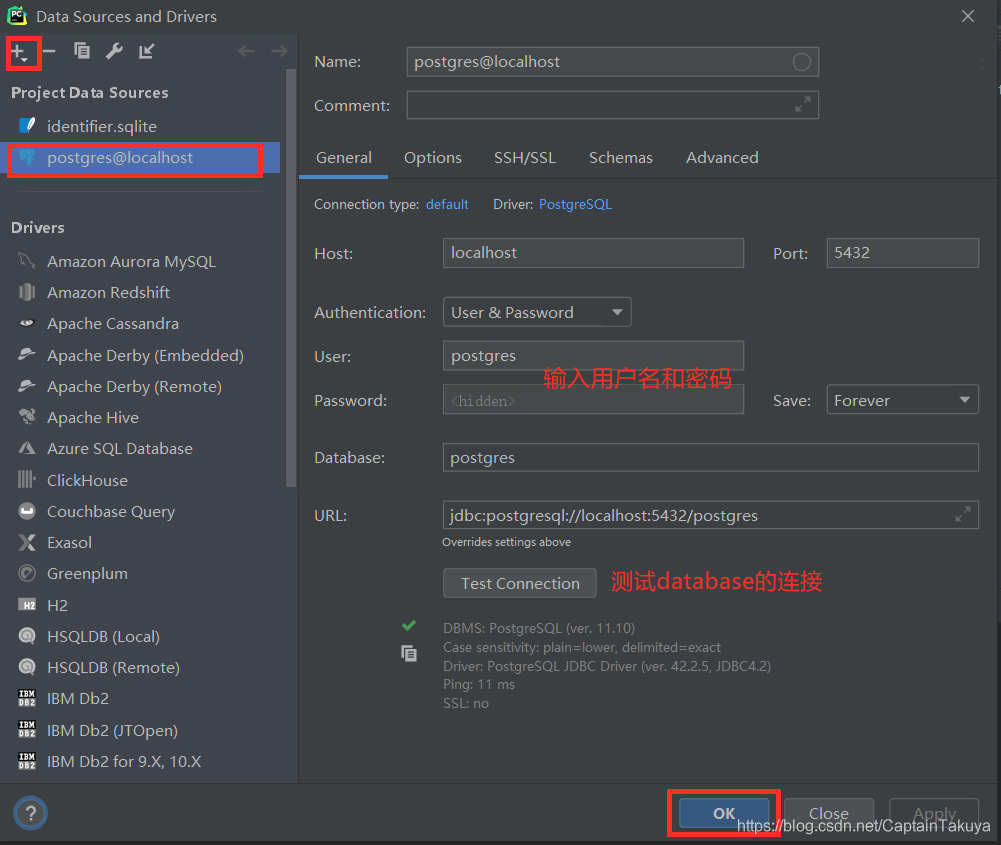The width and height of the screenshot is (1001, 845).
Task: Click the Comment input field
Action: coord(612,105)
